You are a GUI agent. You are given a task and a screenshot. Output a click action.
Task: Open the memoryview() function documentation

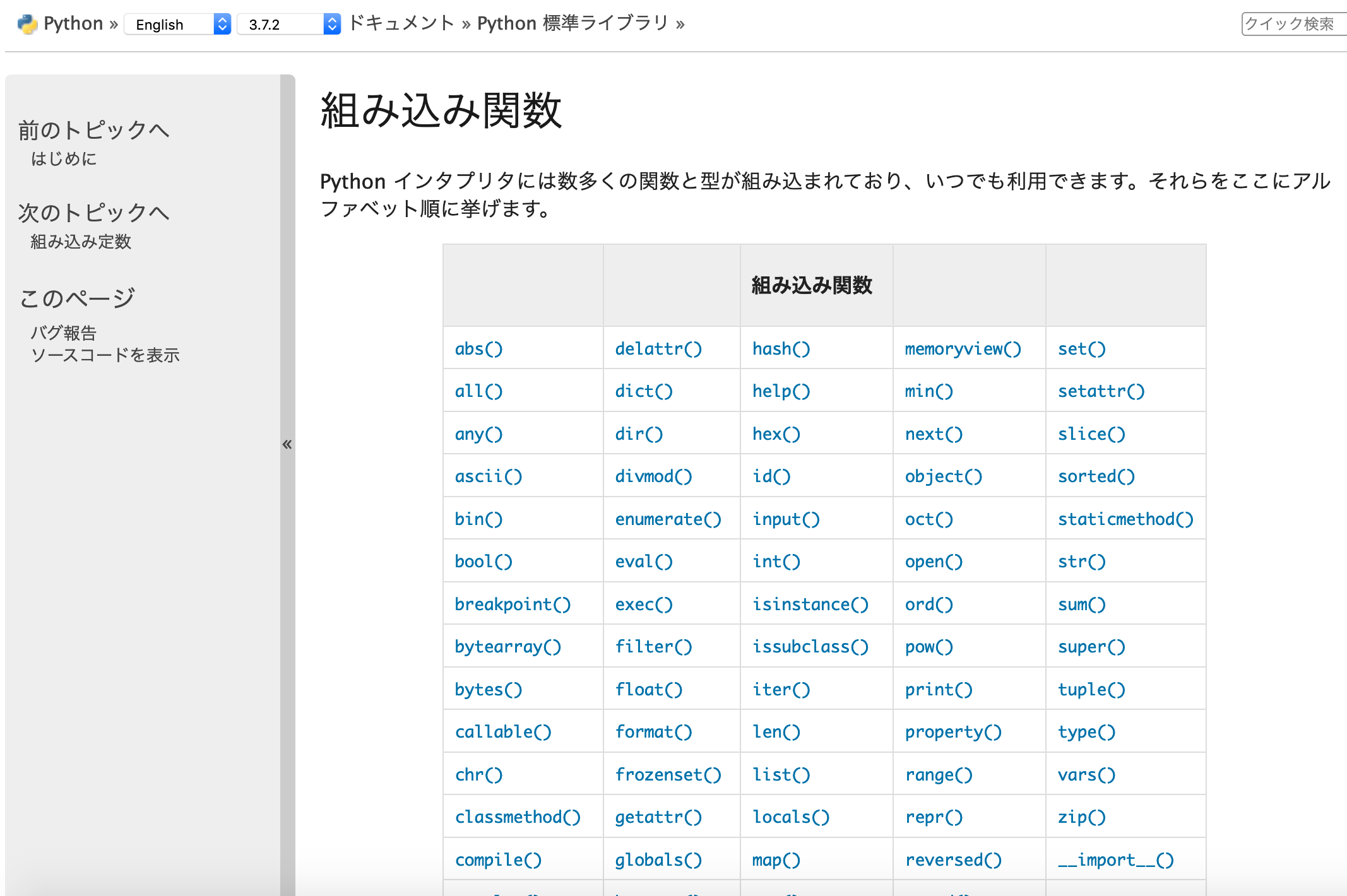tap(963, 348)
